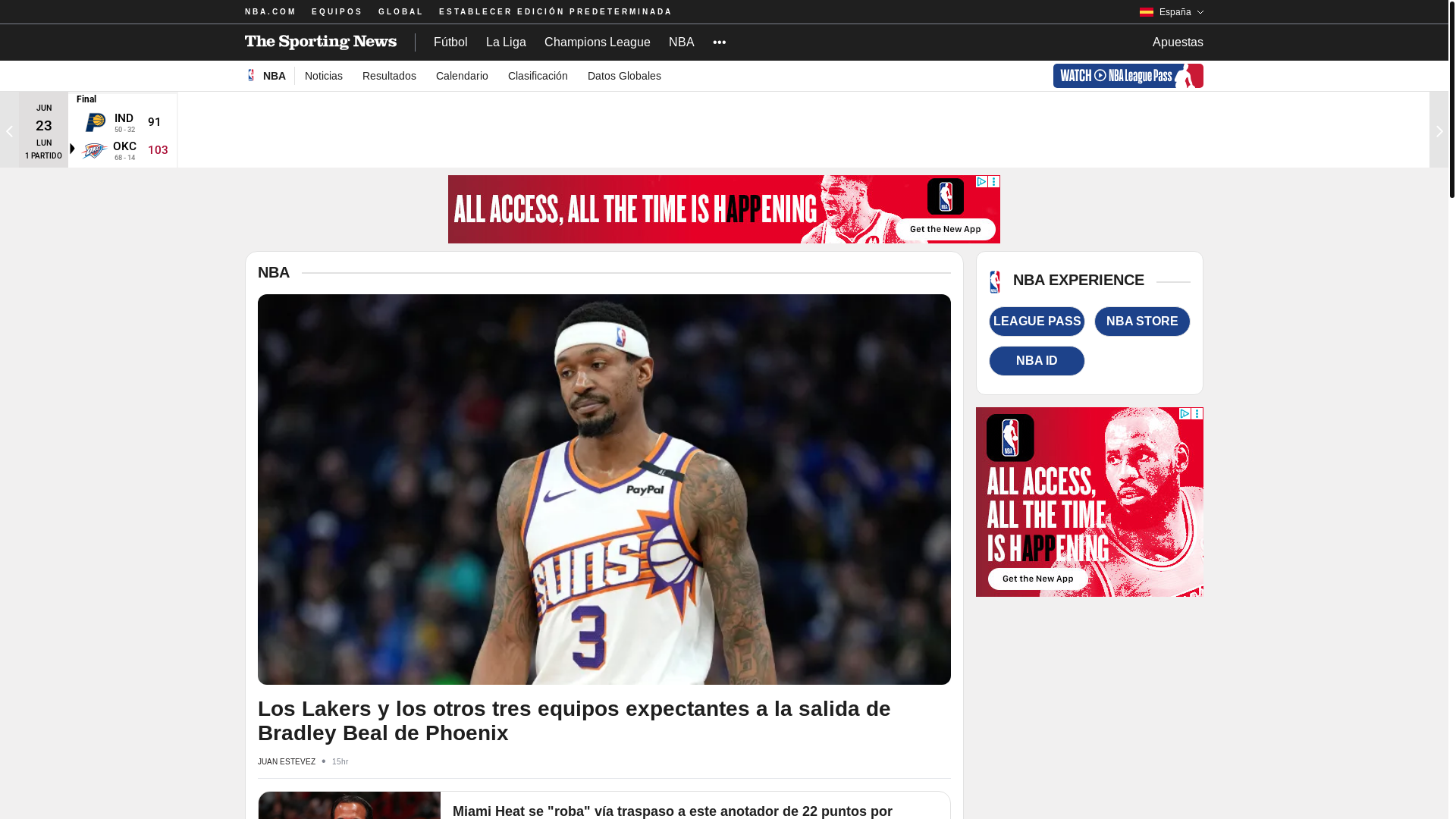
Task: Open ad options menu on sidebar ad
Action: tap(1197, 414)
